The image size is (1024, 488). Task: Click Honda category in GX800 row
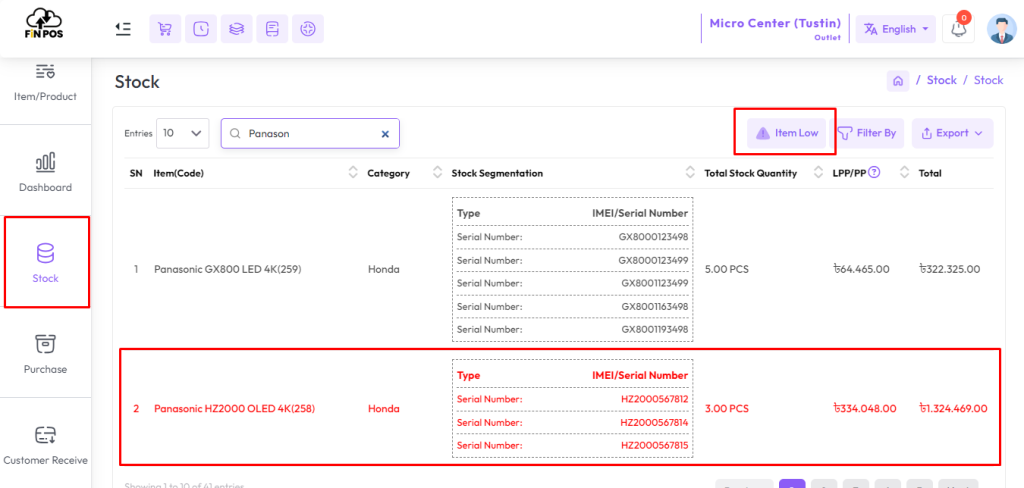tap(383, 269)
